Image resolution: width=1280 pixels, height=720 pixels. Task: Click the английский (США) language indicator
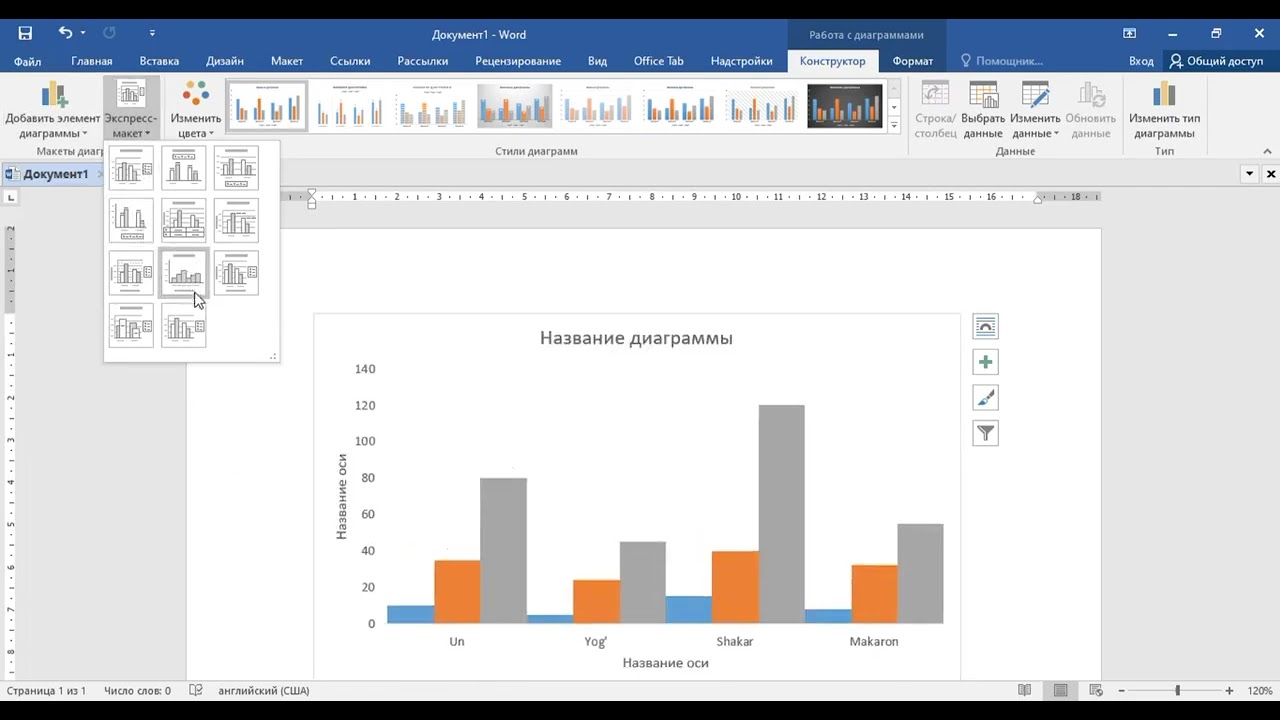click(263, 691)
